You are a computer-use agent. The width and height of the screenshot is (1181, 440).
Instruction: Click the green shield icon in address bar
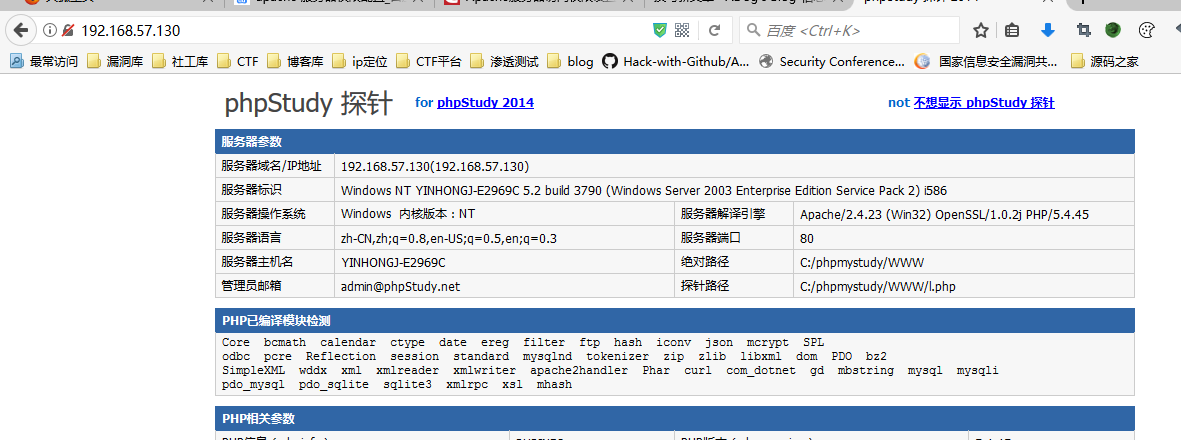pyautogui.click(x=660, y=31)
